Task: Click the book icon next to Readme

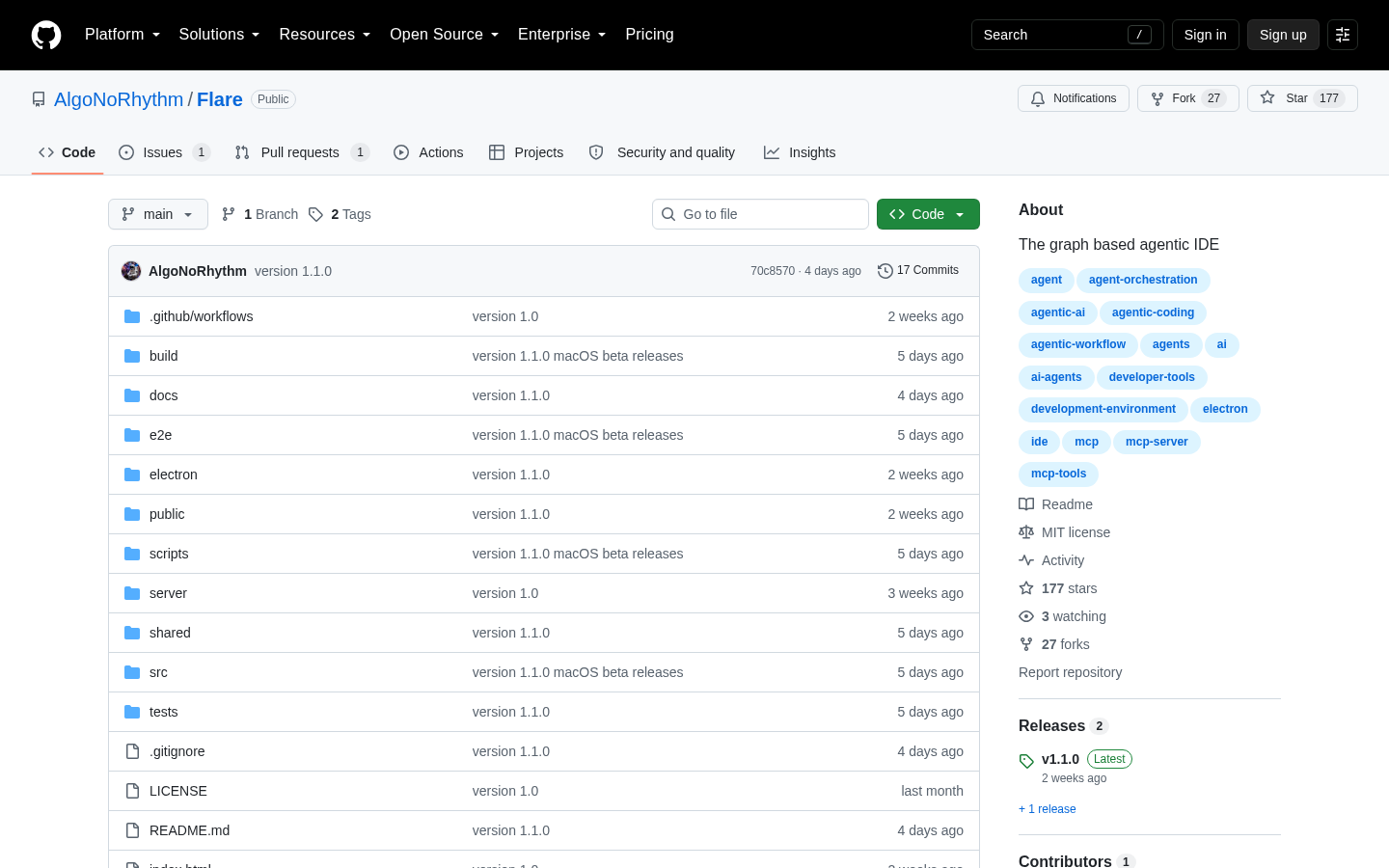Action: (1026, 504)
